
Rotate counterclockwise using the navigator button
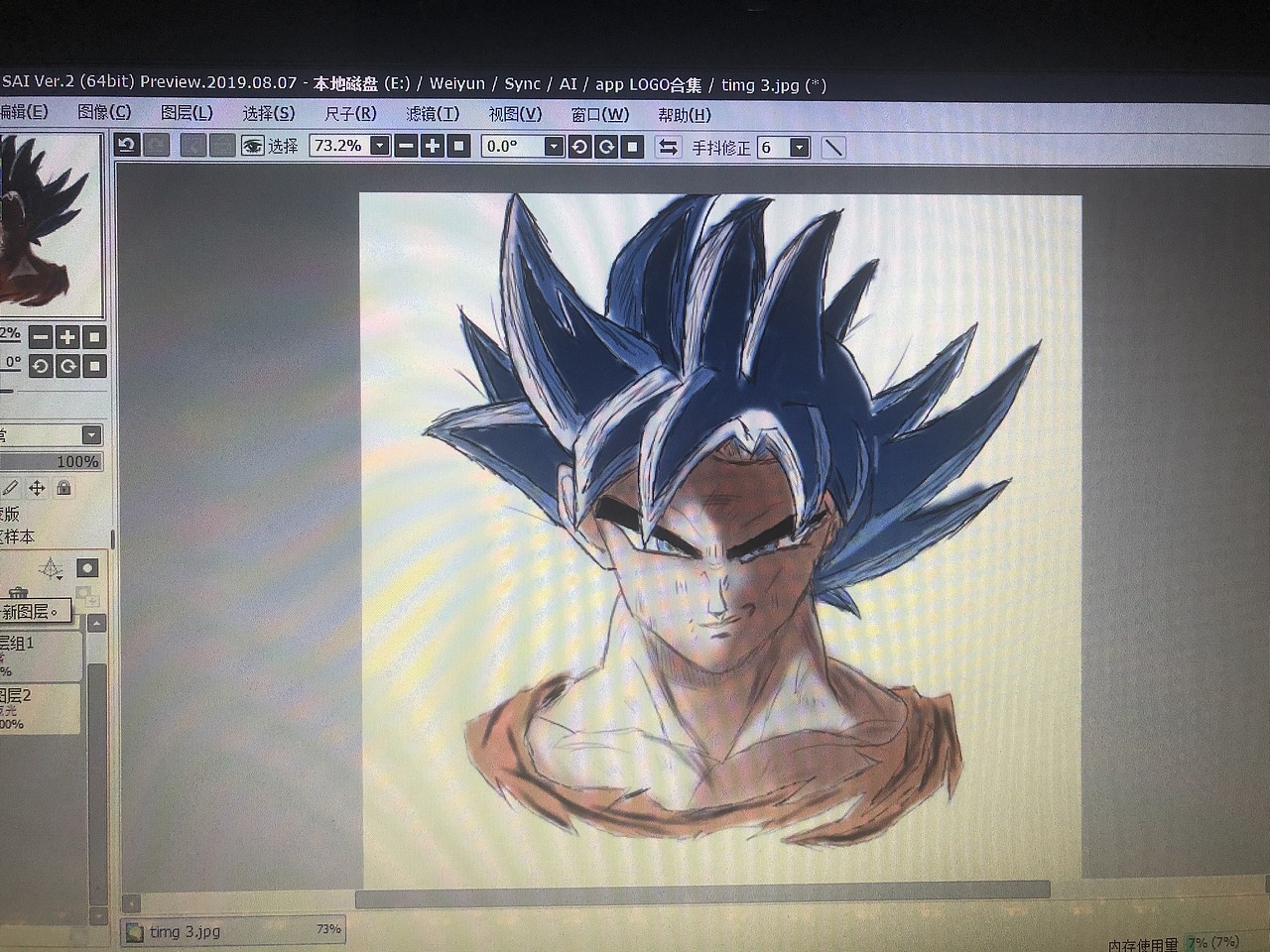(x=41, y=366)
